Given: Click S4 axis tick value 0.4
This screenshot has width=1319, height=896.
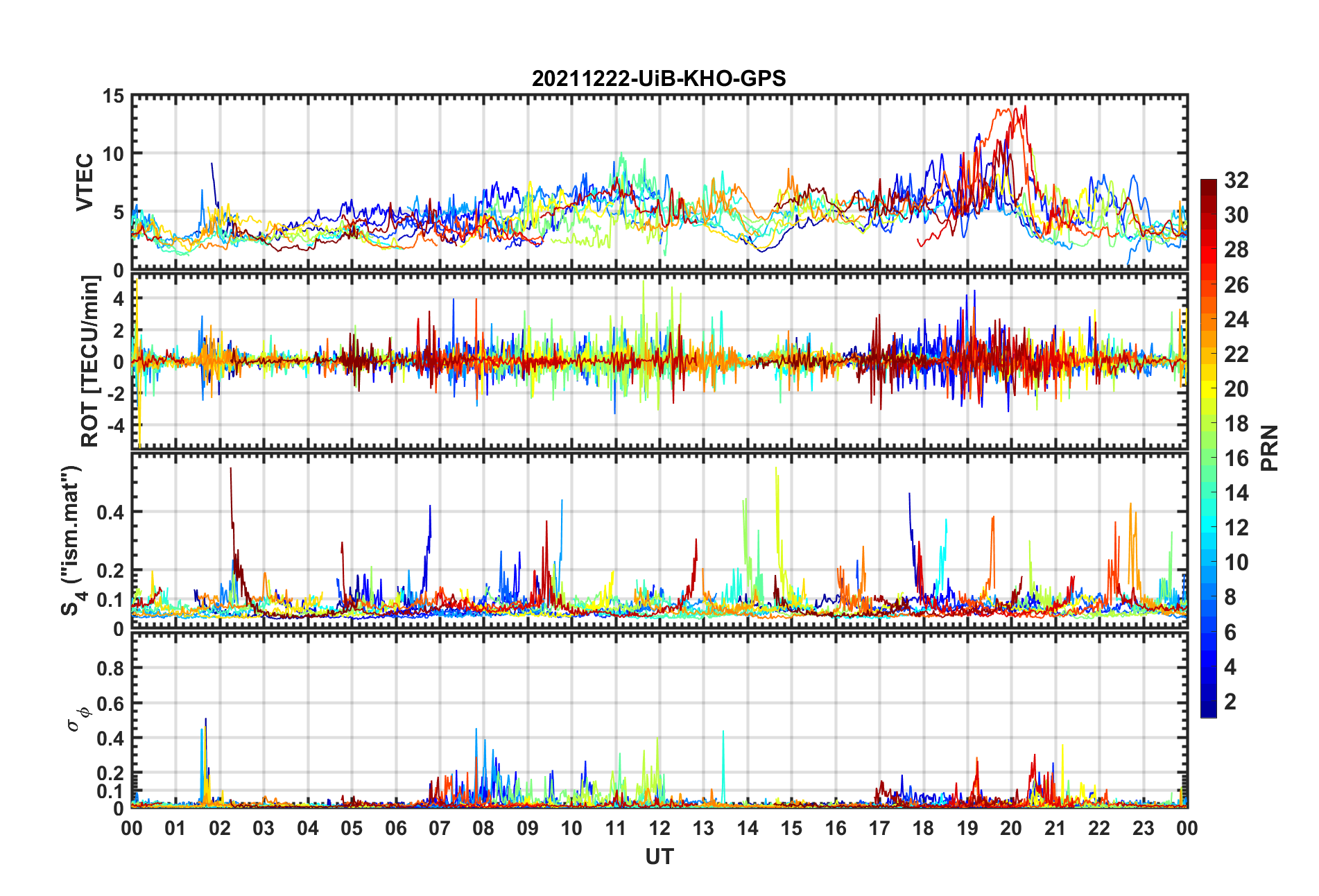Looking at the screenshot, I should 111,512.
